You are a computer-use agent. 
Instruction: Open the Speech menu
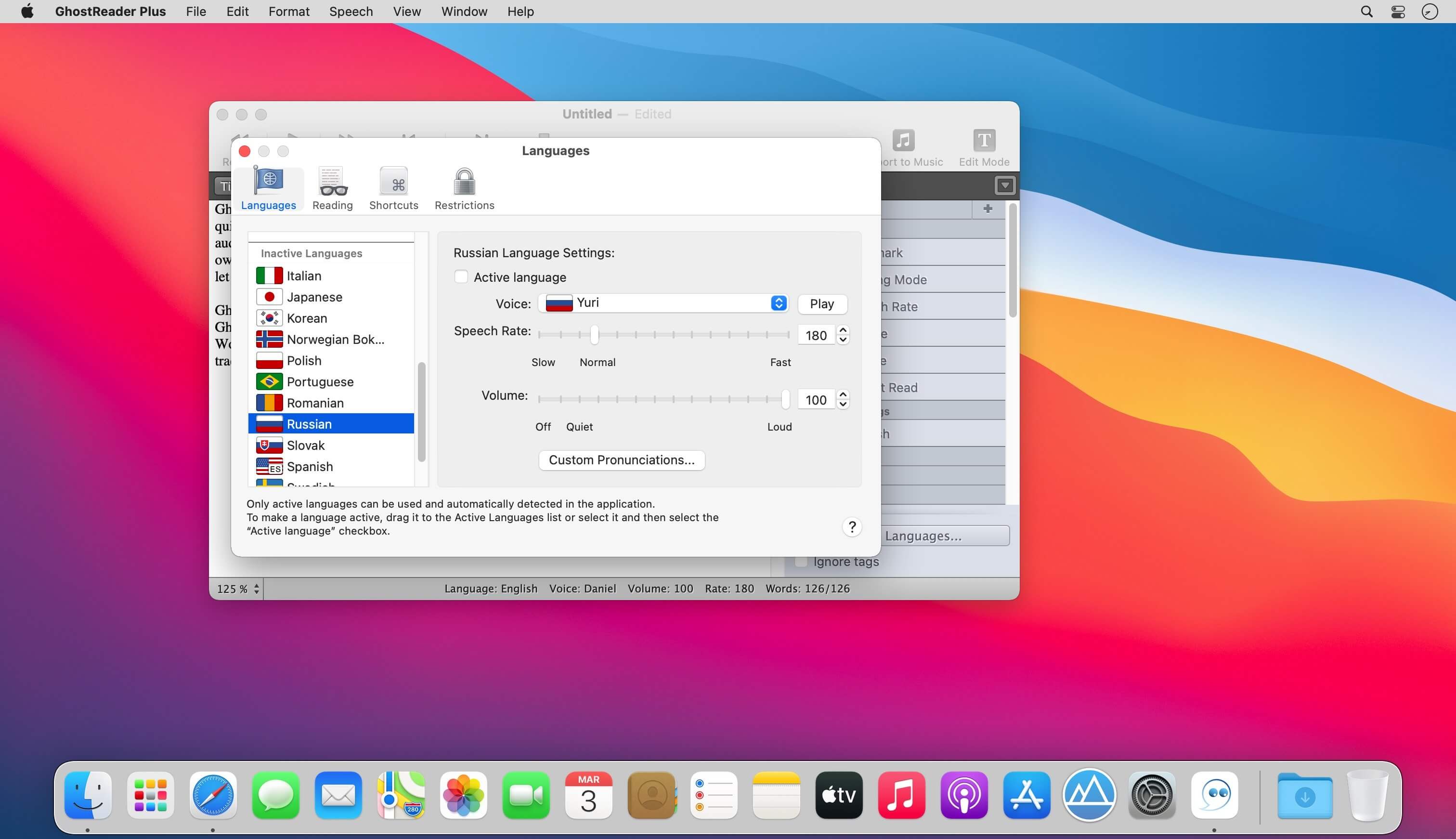[x=351, y=12]
